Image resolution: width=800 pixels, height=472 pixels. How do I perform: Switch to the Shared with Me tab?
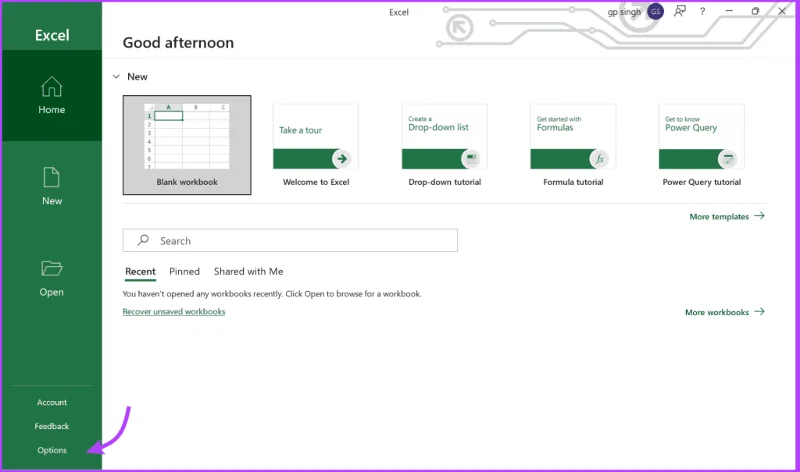pos(248,271)
